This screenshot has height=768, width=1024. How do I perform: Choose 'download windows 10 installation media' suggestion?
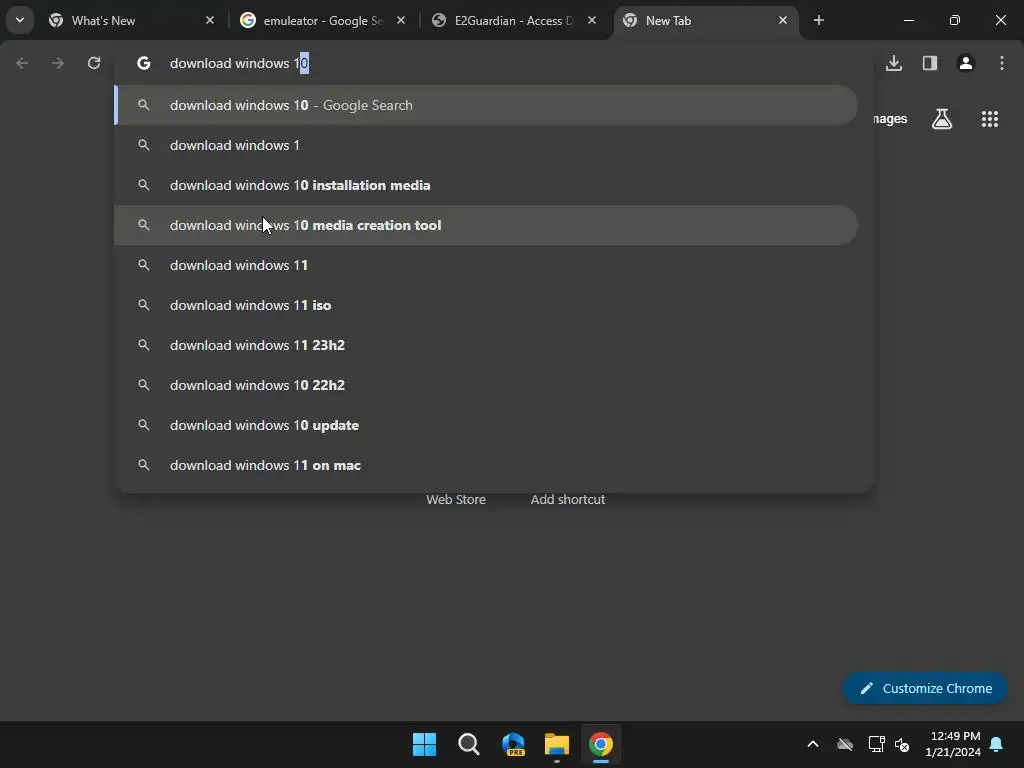[486, 185]
